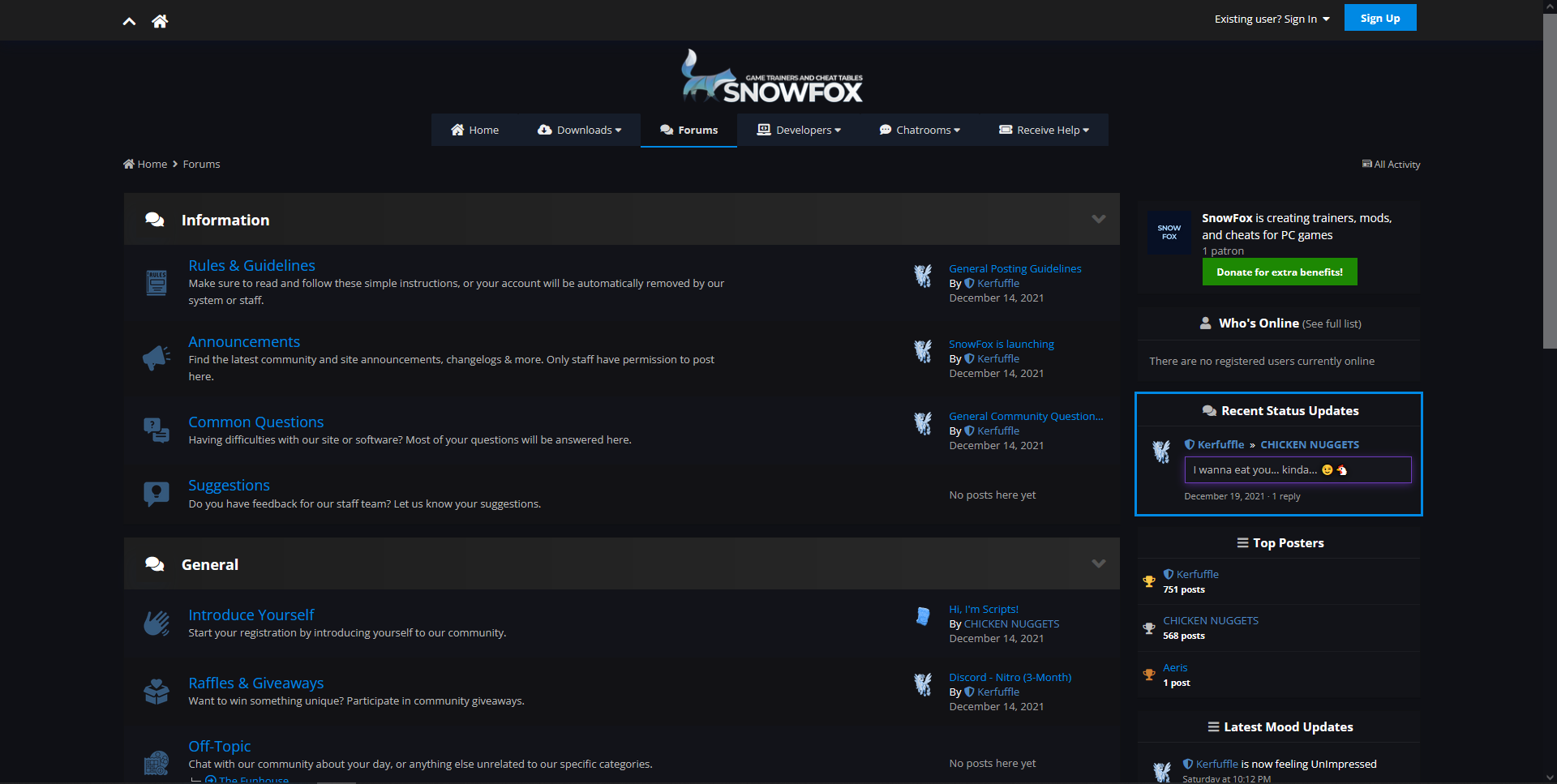Click the General category title
The image size is (1557, 784).
click(x=210, y=564)
